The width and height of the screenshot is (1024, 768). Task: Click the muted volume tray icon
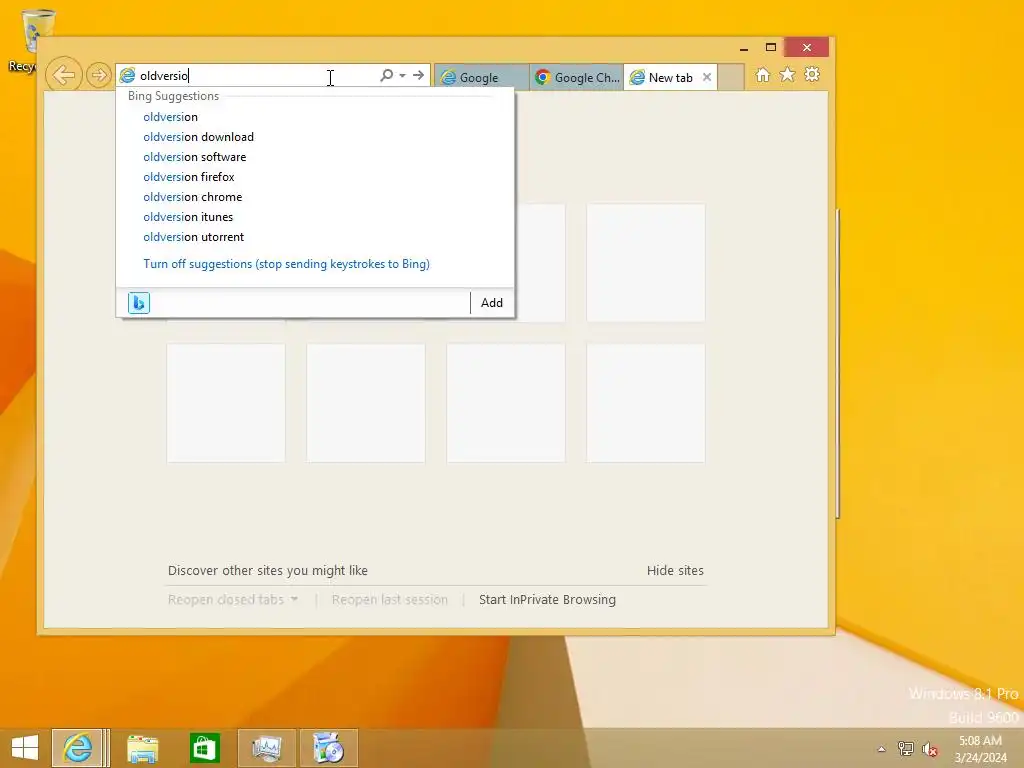click(930, 749)
